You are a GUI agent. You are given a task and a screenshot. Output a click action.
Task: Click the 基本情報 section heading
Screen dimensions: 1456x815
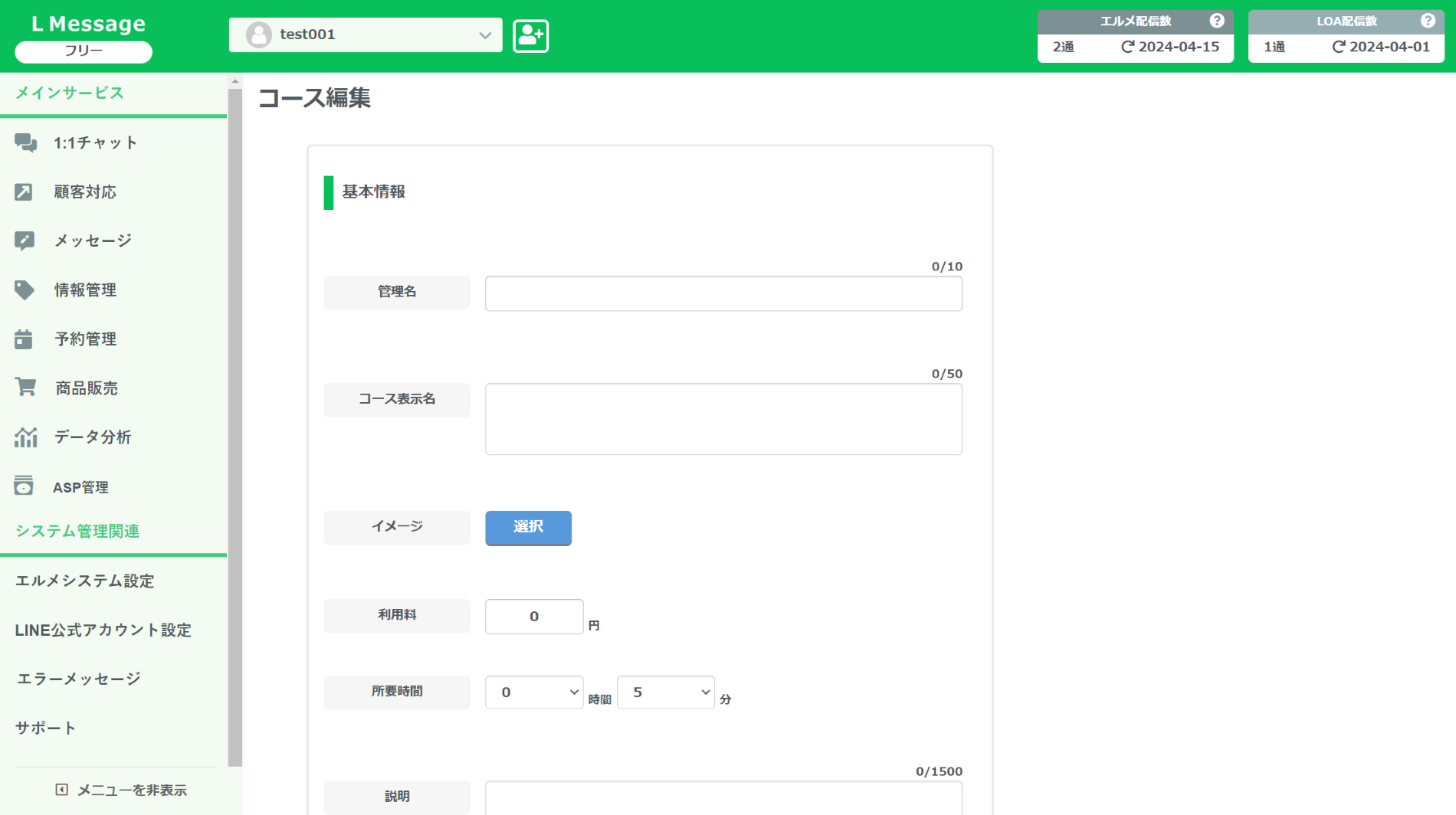pos(373,191)
